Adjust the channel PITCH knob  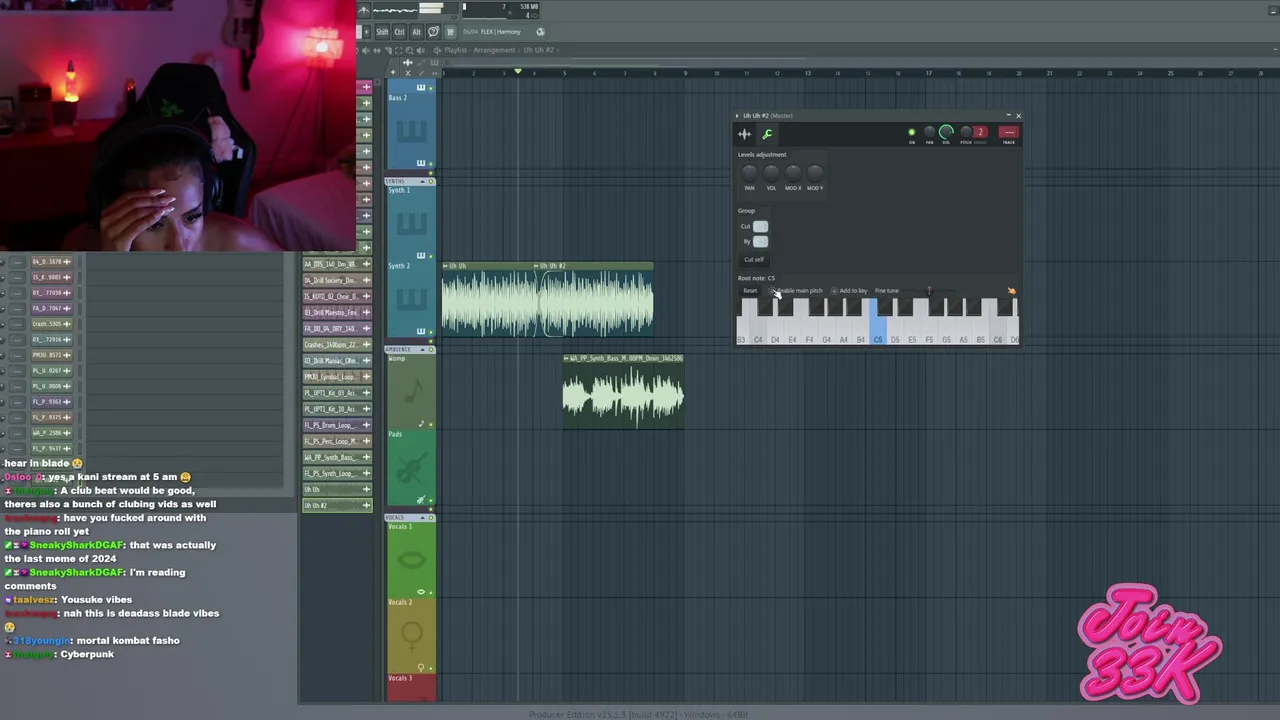click(x=965, y=132)
